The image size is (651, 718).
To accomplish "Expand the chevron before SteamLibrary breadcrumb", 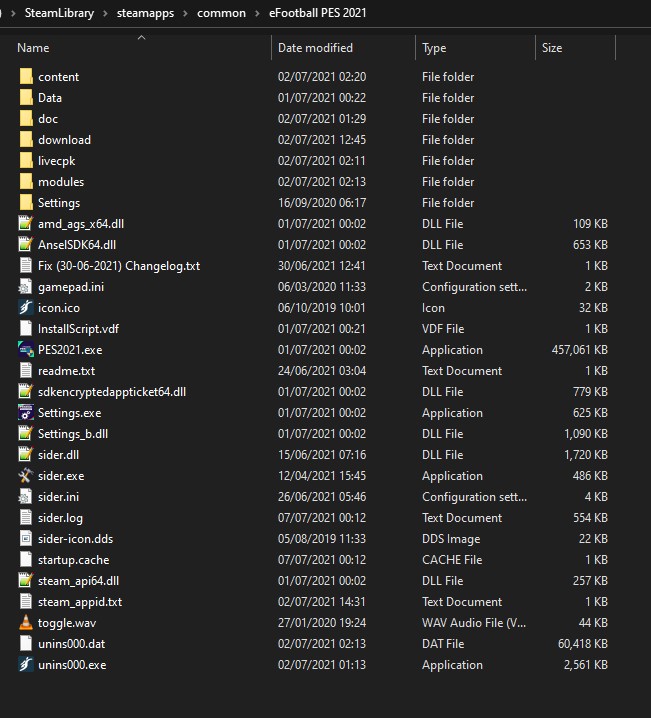I will click(x=13, y=13).
